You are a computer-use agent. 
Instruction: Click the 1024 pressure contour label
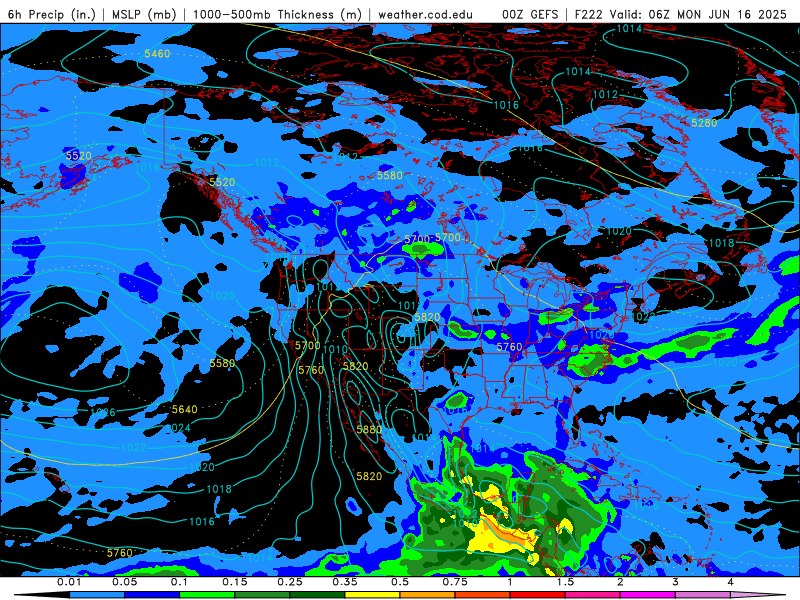tap(178, 428)
